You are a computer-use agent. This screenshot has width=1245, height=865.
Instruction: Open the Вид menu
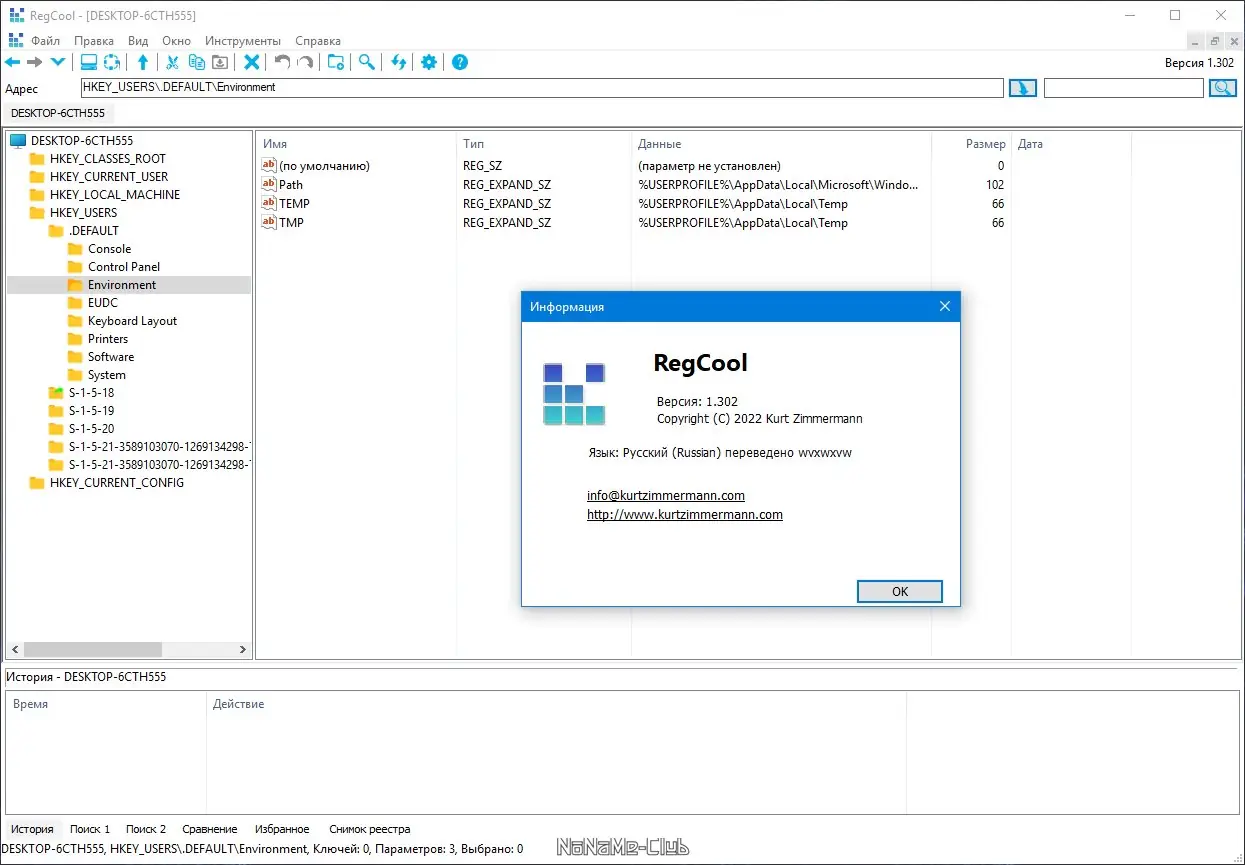point(138,41)
